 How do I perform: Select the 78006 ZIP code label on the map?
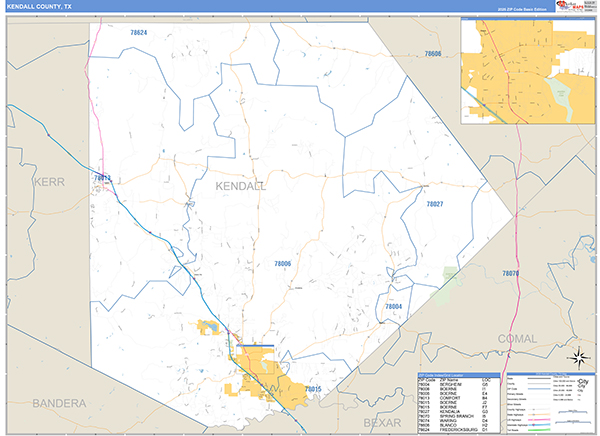pos(282,263)
